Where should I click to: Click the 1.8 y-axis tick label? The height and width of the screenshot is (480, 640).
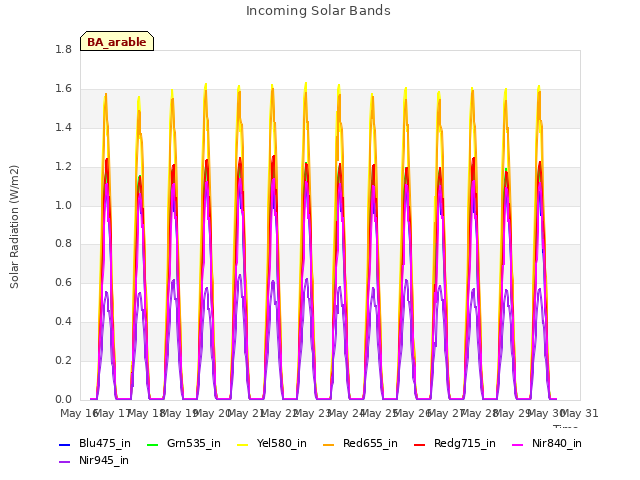(63, 50)
